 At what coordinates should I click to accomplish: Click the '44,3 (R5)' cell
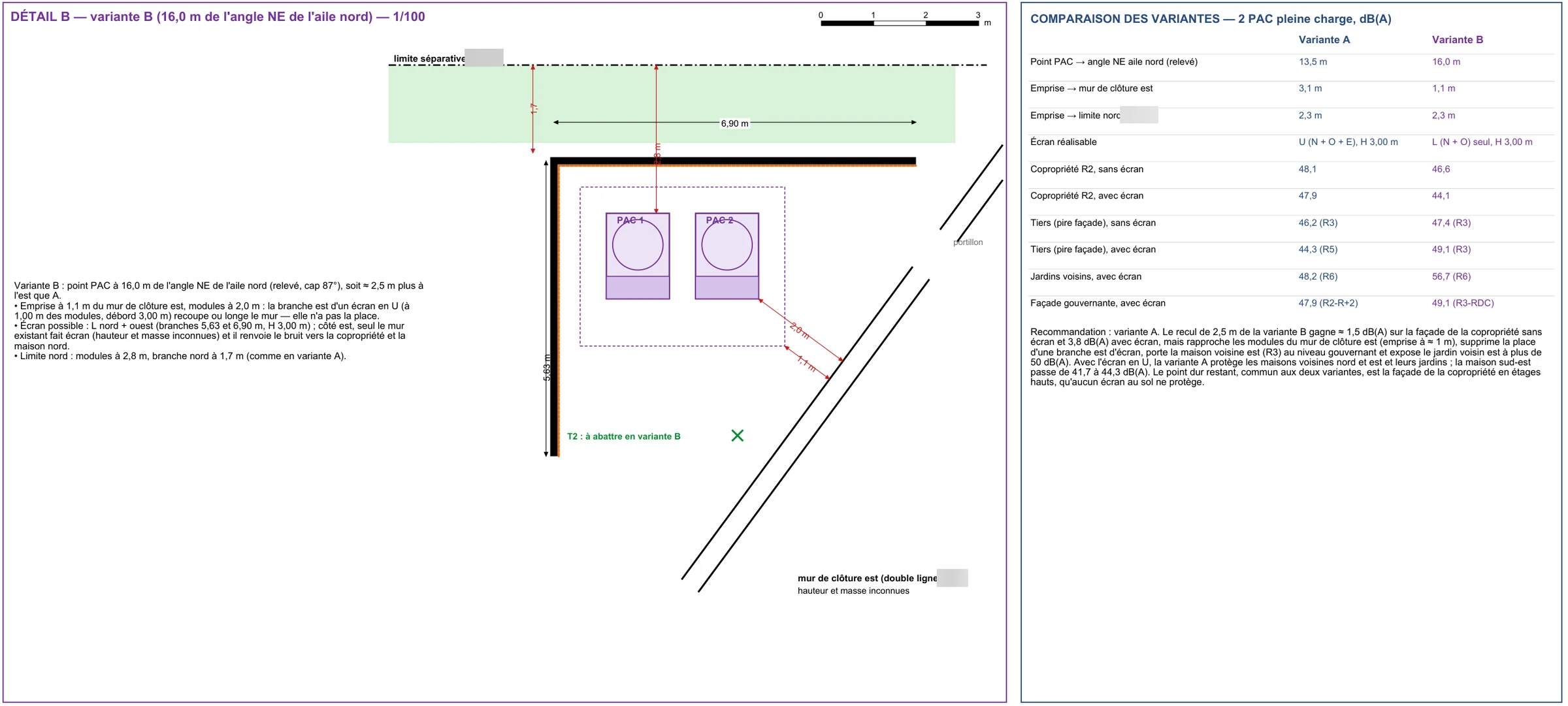[1318, 249]
